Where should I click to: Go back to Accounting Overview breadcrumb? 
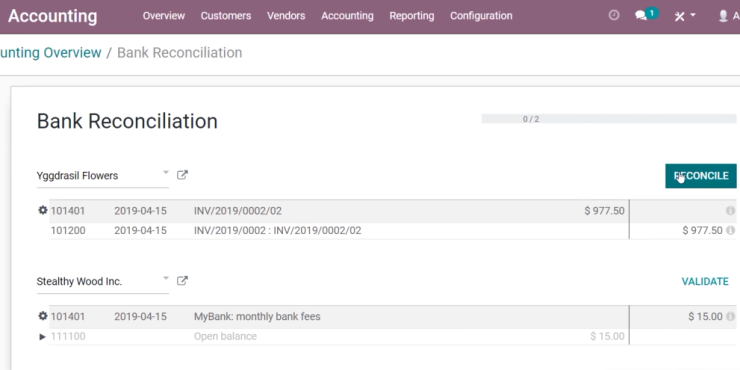tap(50, 52)
